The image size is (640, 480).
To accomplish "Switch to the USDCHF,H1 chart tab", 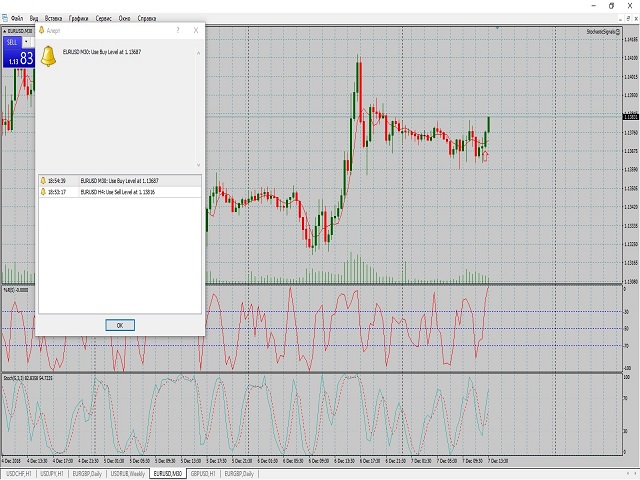I will (x=19, y=472).
